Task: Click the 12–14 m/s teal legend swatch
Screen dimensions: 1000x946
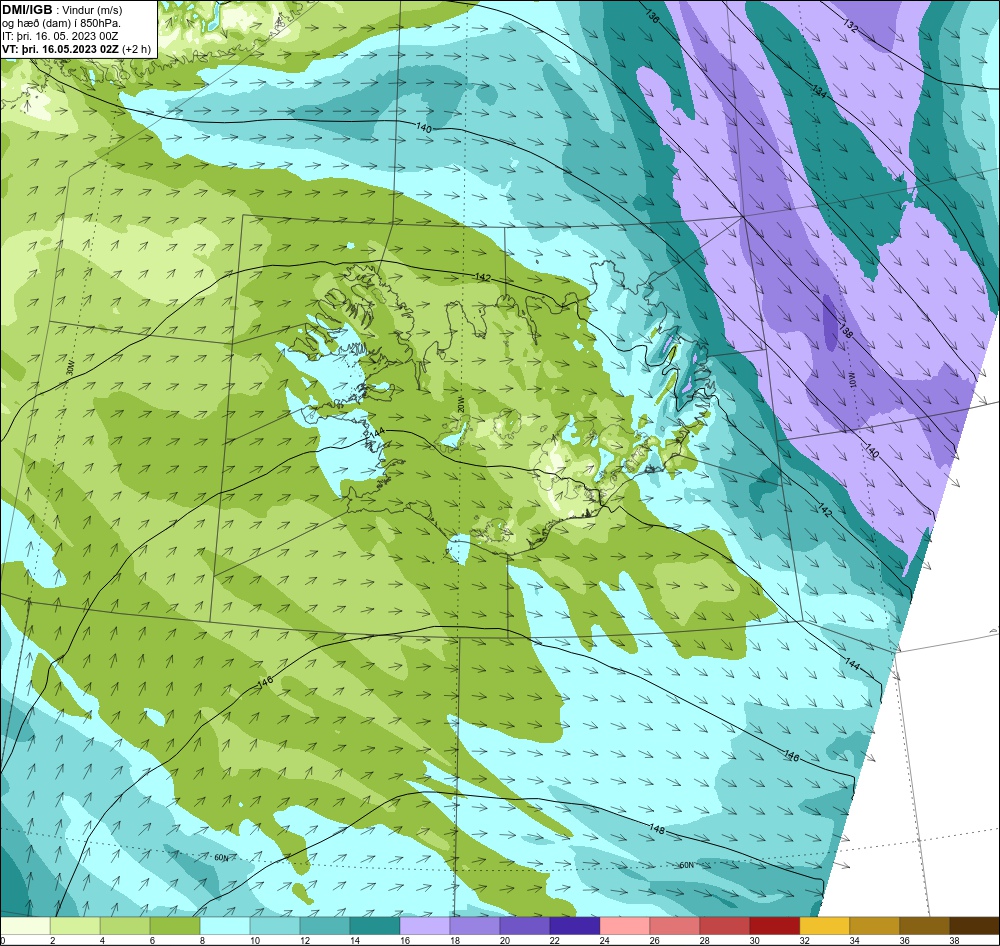Action: click(325, 926)
